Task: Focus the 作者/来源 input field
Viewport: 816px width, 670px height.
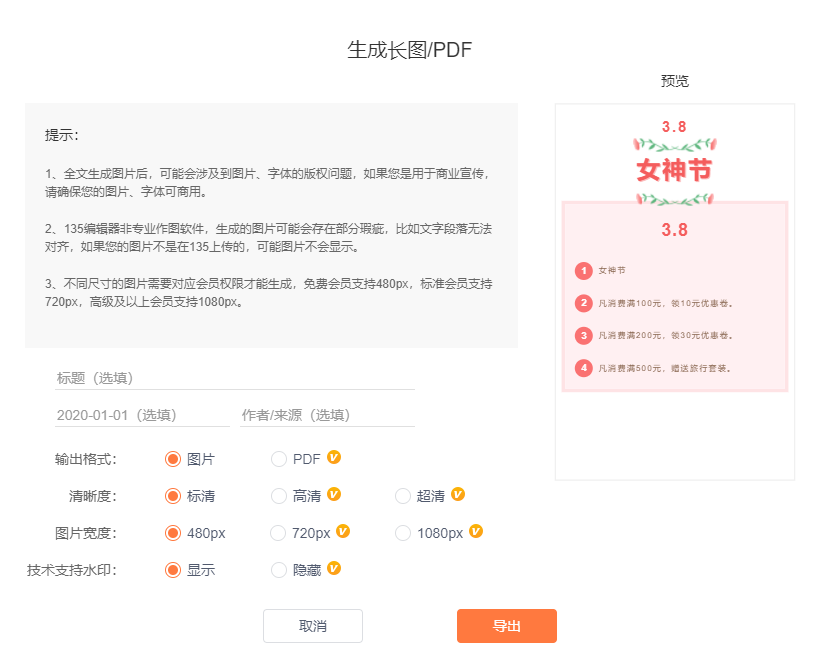Action: (x=327, y=415)
